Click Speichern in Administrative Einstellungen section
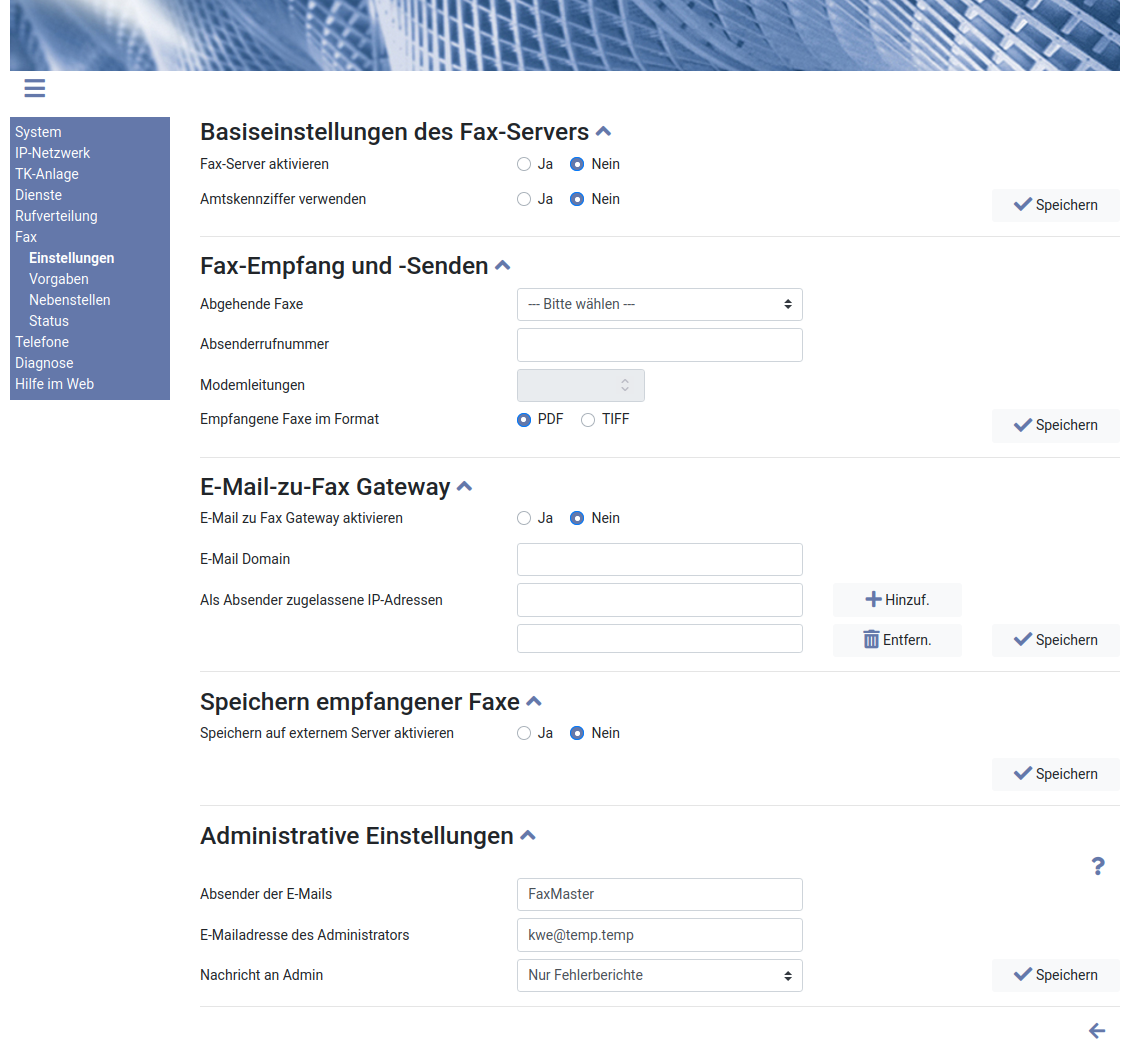Viewport: 1140px width, 1046px height. click(1055, 975)
